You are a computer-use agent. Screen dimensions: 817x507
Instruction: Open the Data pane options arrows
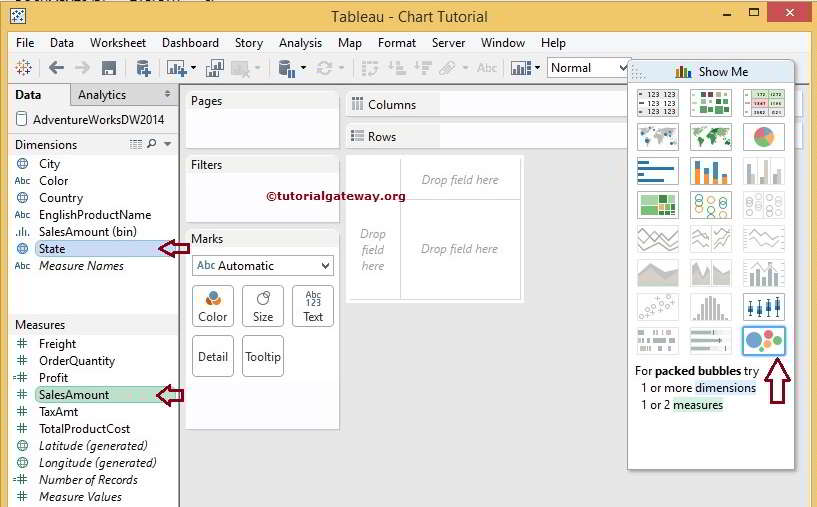pos(167,94)
